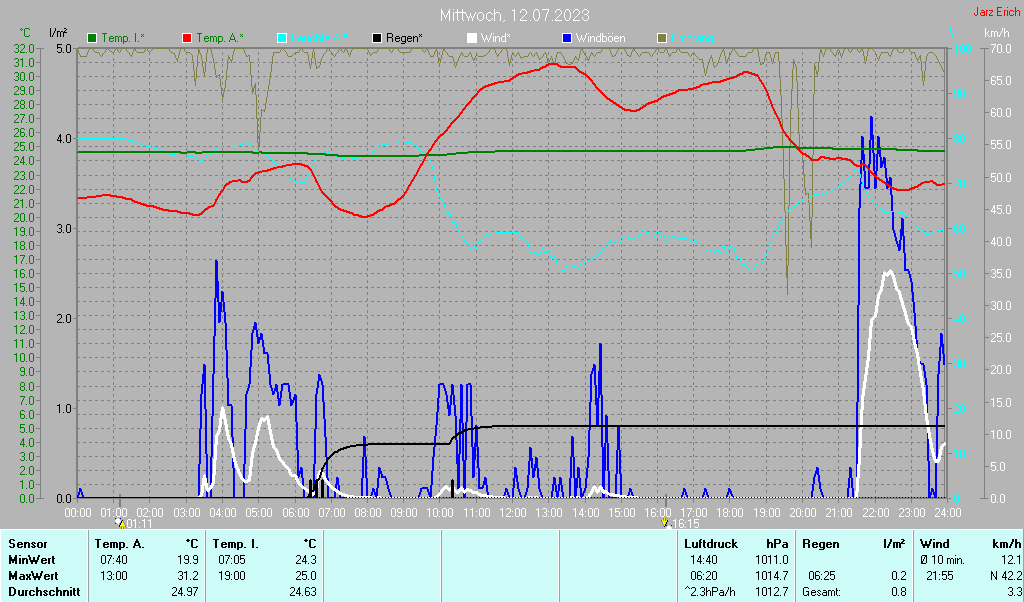Click the date title Mittwoch, 12.07.2023
The width and height of the screenshot is (1024, 602).
click(x=514, y=15)
